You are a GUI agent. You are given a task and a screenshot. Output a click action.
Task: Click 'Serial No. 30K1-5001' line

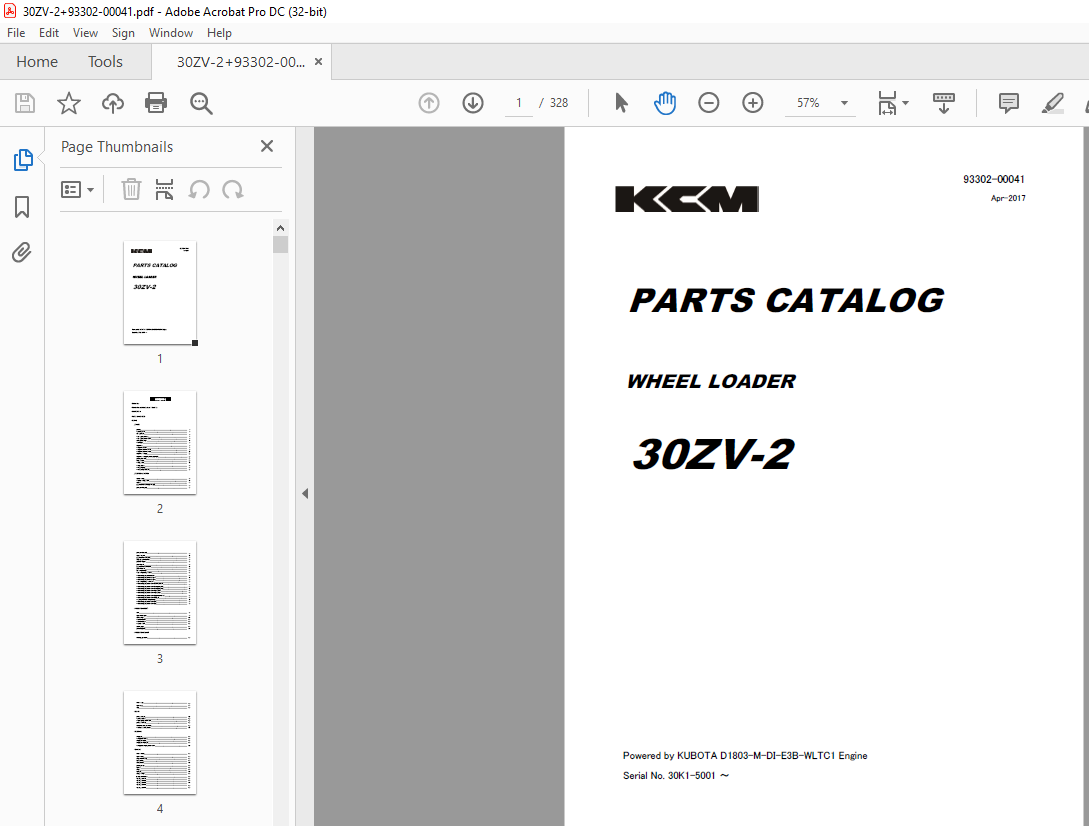[x=676, y=775]
